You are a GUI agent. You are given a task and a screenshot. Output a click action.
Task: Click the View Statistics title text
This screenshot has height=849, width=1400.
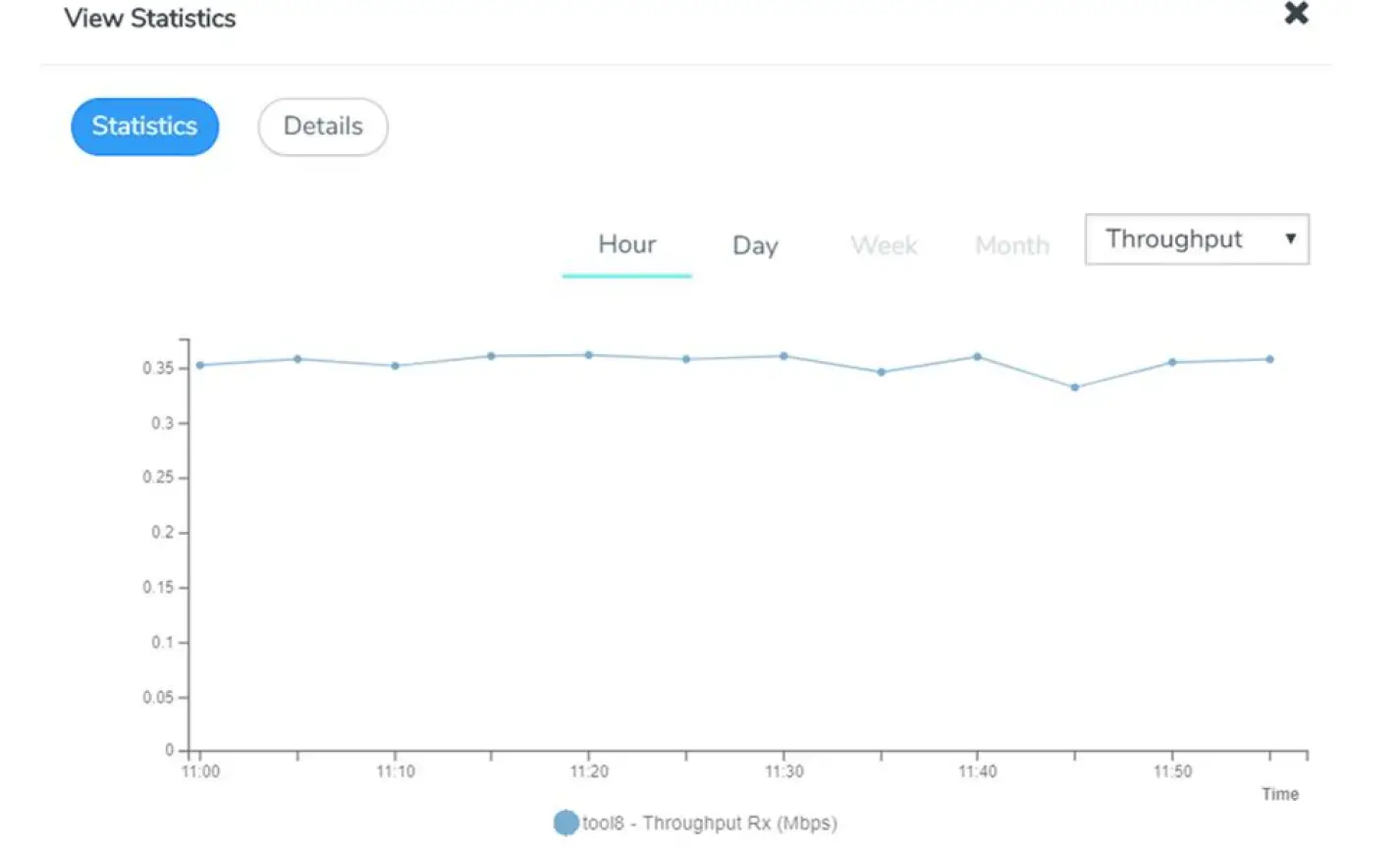(x=150, y=19)
